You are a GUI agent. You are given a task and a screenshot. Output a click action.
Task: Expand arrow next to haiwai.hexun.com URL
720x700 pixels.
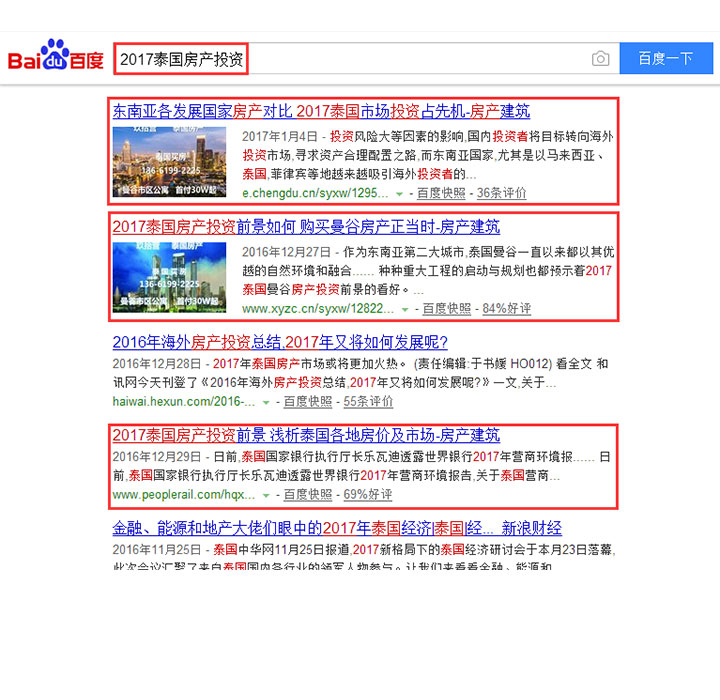pyautogui.click(x=266, y=403)
